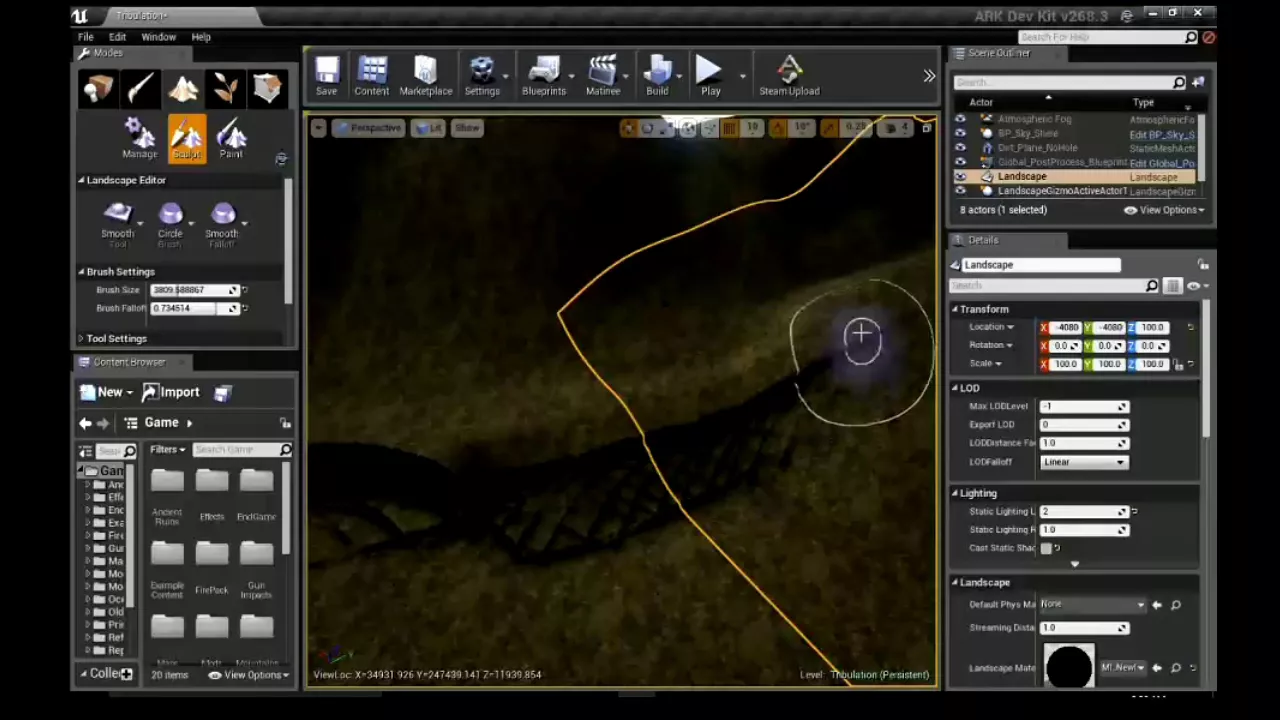Screen dimensions: 1280x720
Task: Toggle visibility of BP_Sky_Sphere actor
Action: coord(961,133)
